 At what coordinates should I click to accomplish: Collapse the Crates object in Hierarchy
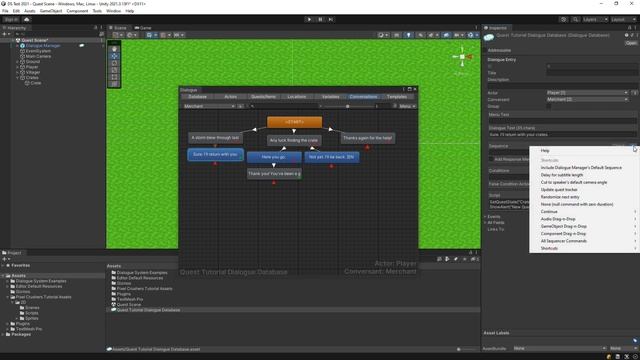[x=18, y=78]
